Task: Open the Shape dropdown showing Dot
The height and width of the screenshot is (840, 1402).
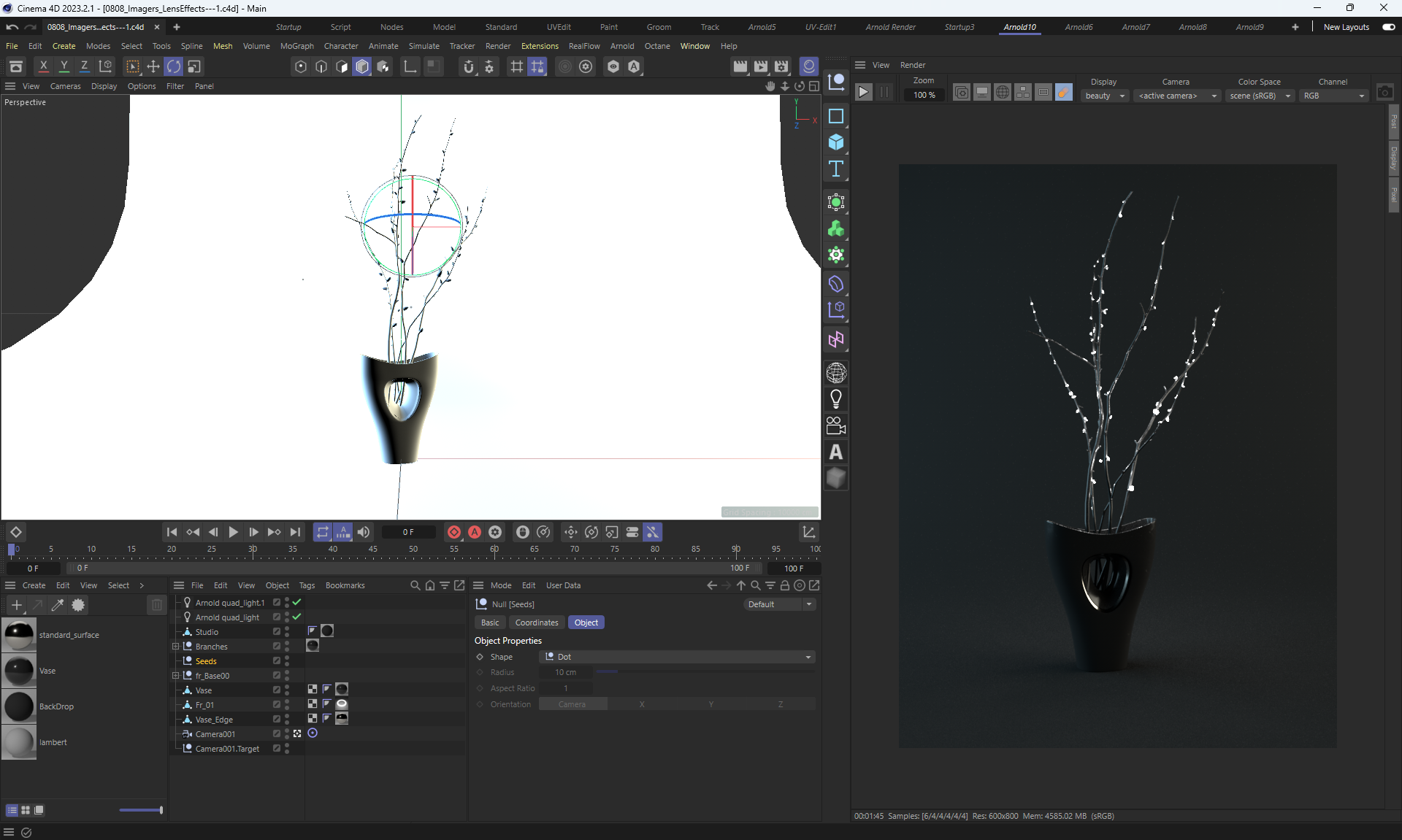Action: (x=677, y=657)
